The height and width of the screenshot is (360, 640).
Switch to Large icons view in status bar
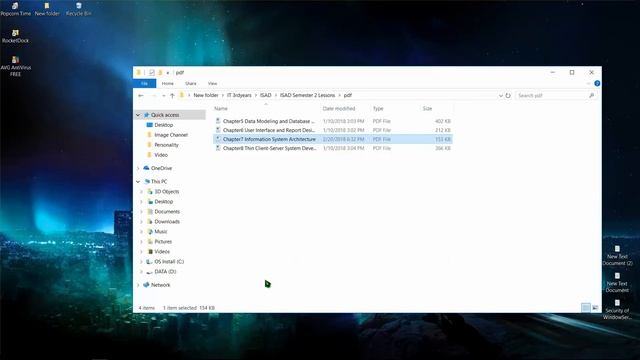595,308
